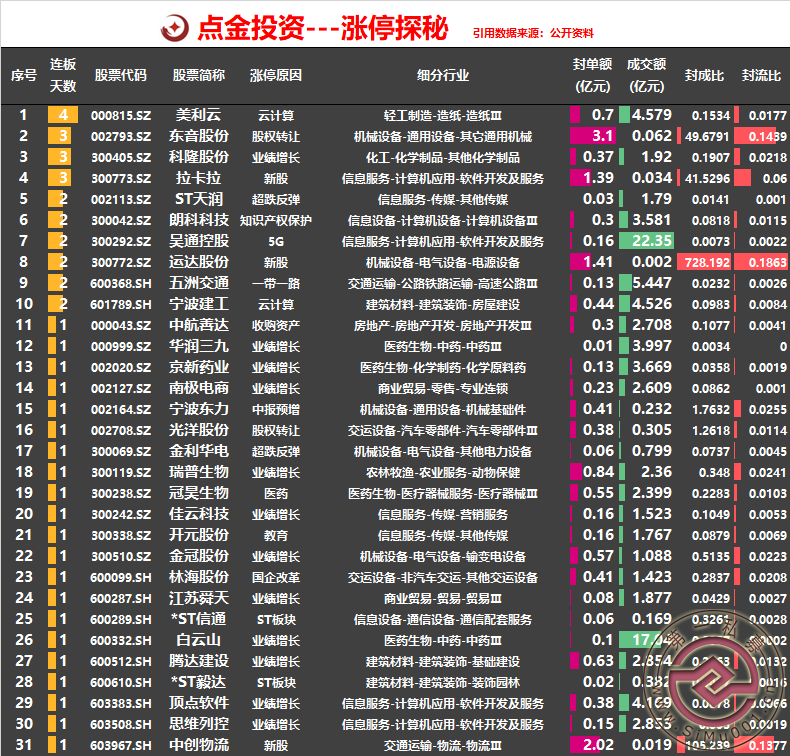Click the orange 4-day bar for 美利云
Viewport: 790px width, 756px height.
pyautogui.click(x=63, y=115)
